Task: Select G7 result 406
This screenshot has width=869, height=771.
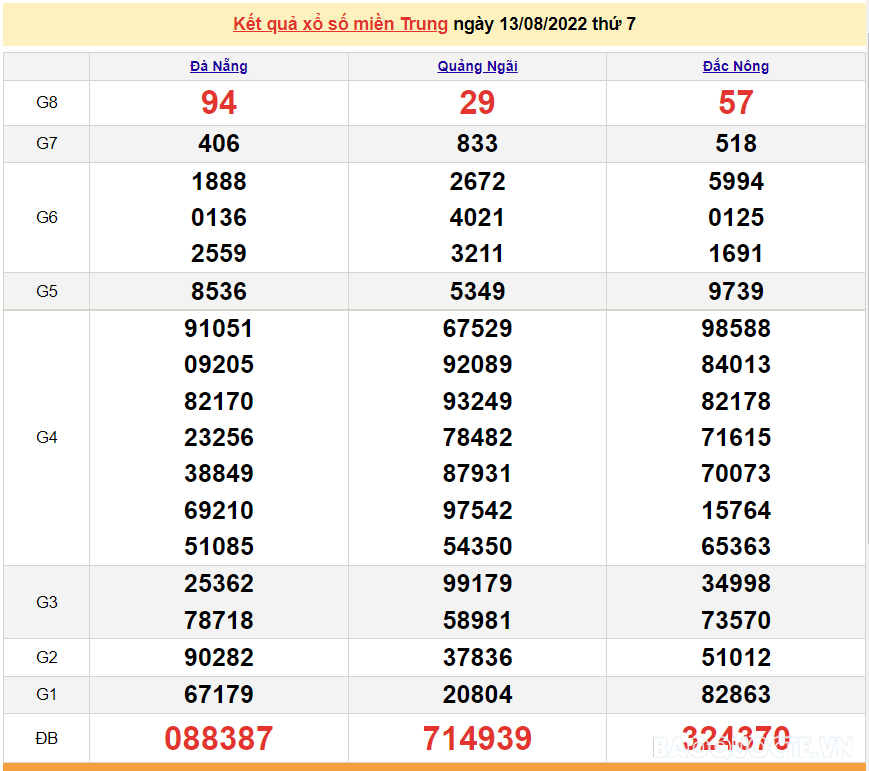Action: tap(218, 144)
